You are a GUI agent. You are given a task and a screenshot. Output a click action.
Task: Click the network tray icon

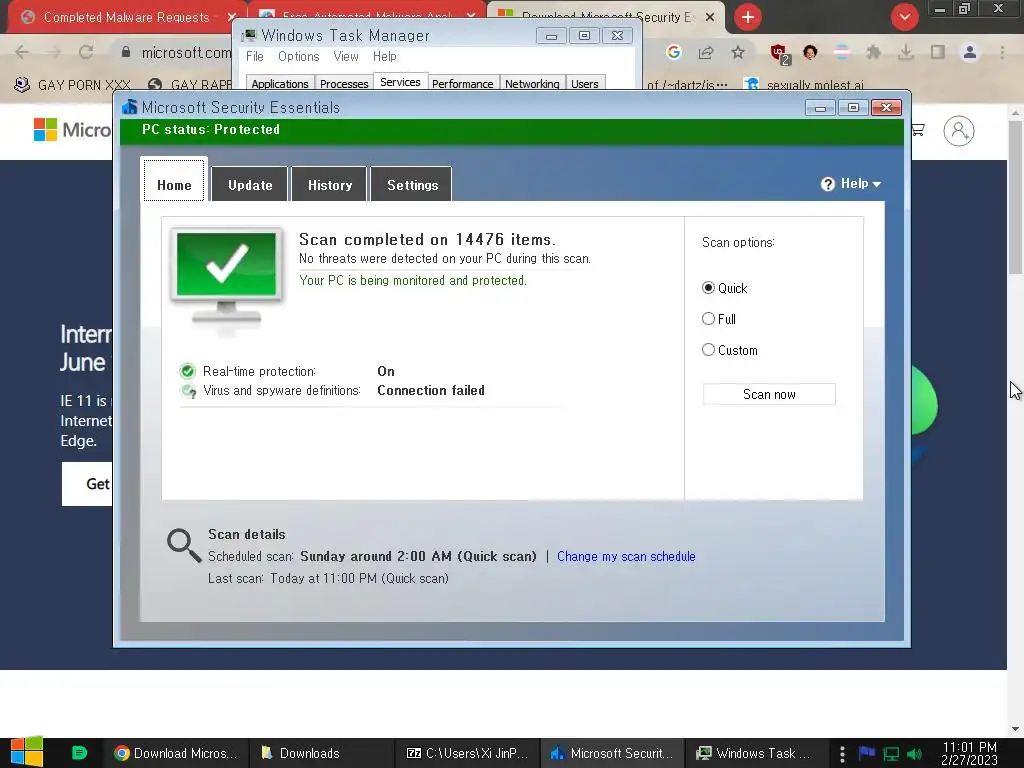[x=891, y=754]
